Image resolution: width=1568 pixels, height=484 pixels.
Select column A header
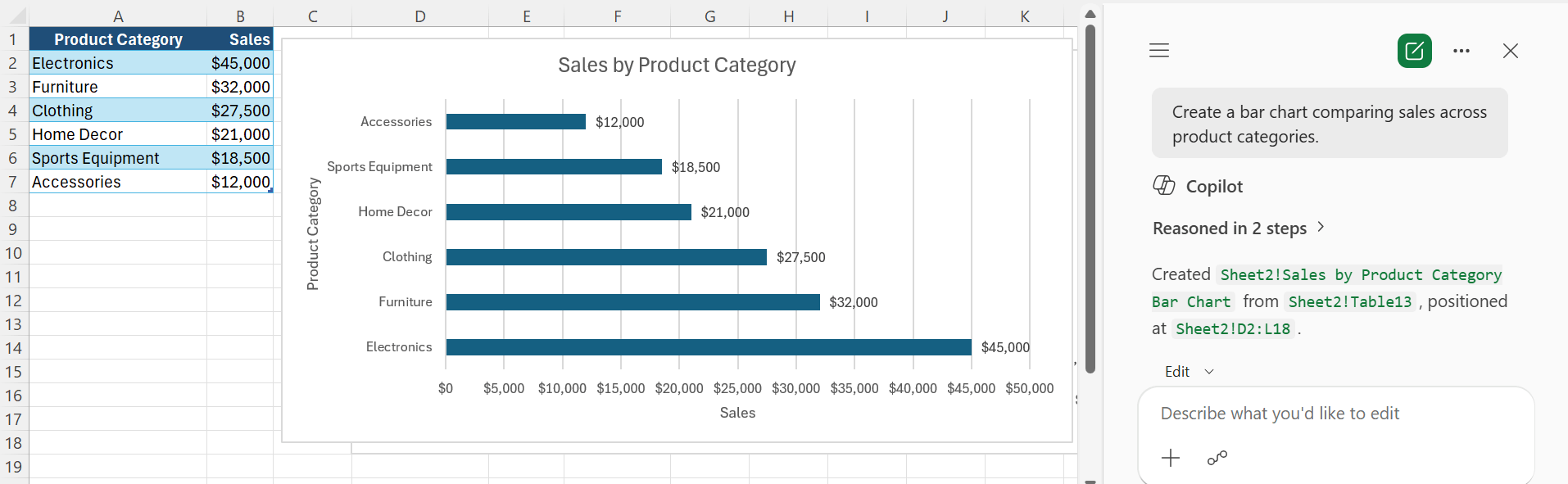tap(118, 16)
